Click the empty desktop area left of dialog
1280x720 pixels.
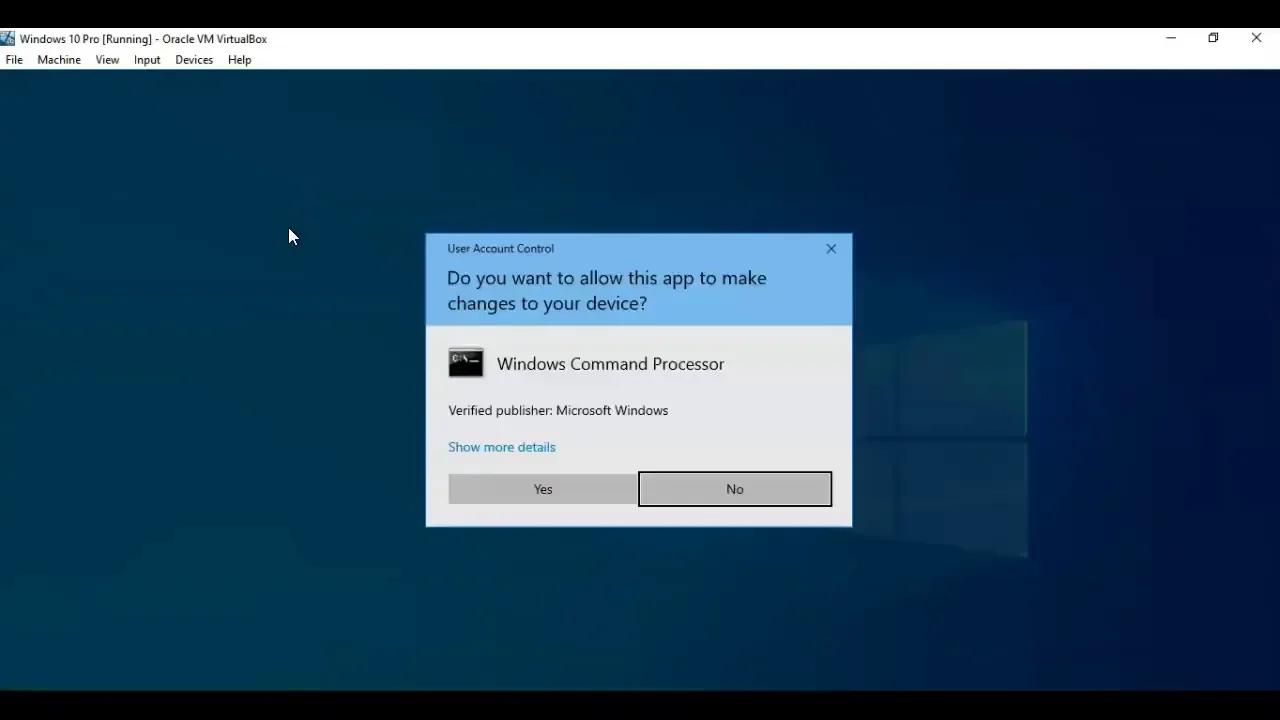point(200,400)
